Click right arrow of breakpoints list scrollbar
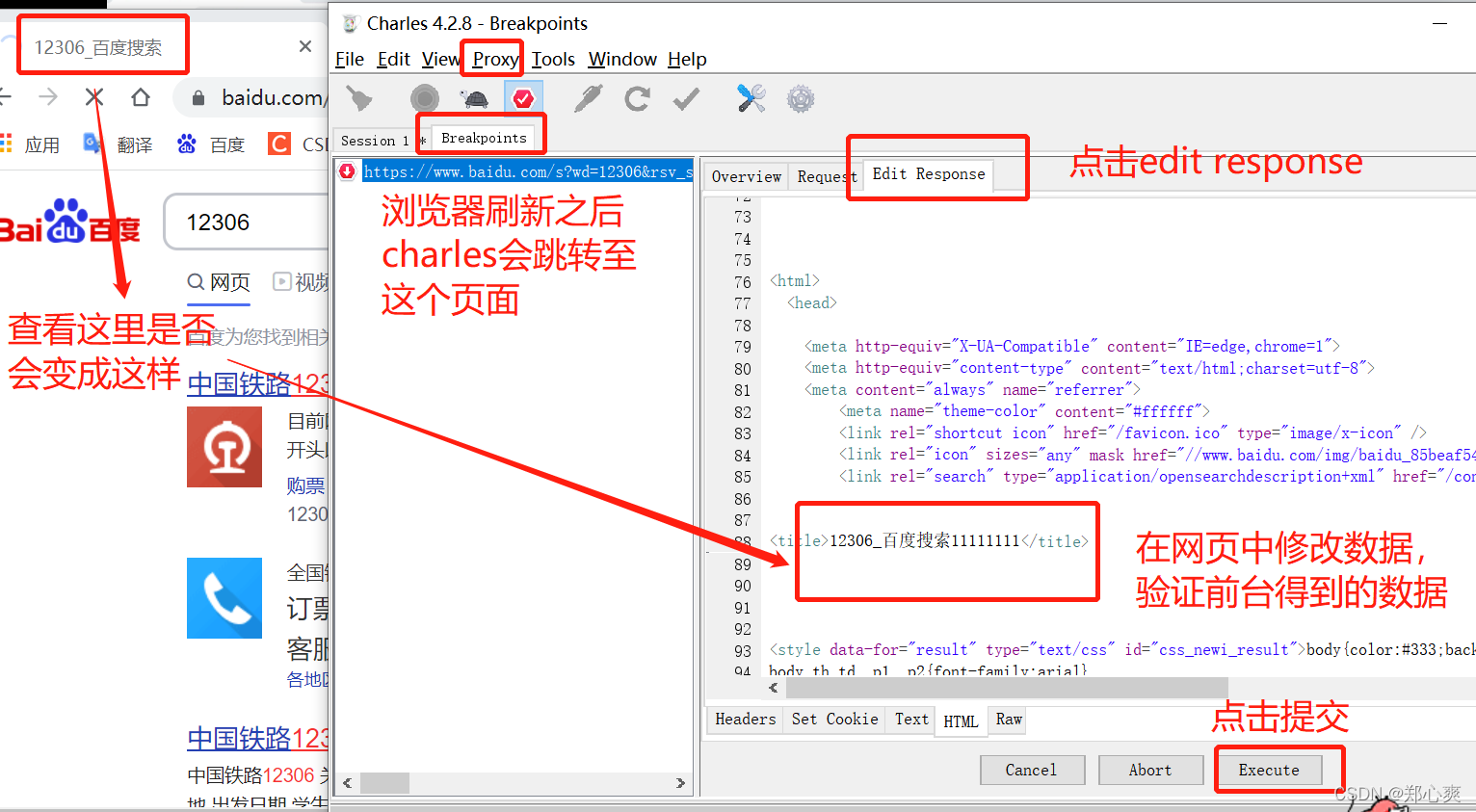 680,783
